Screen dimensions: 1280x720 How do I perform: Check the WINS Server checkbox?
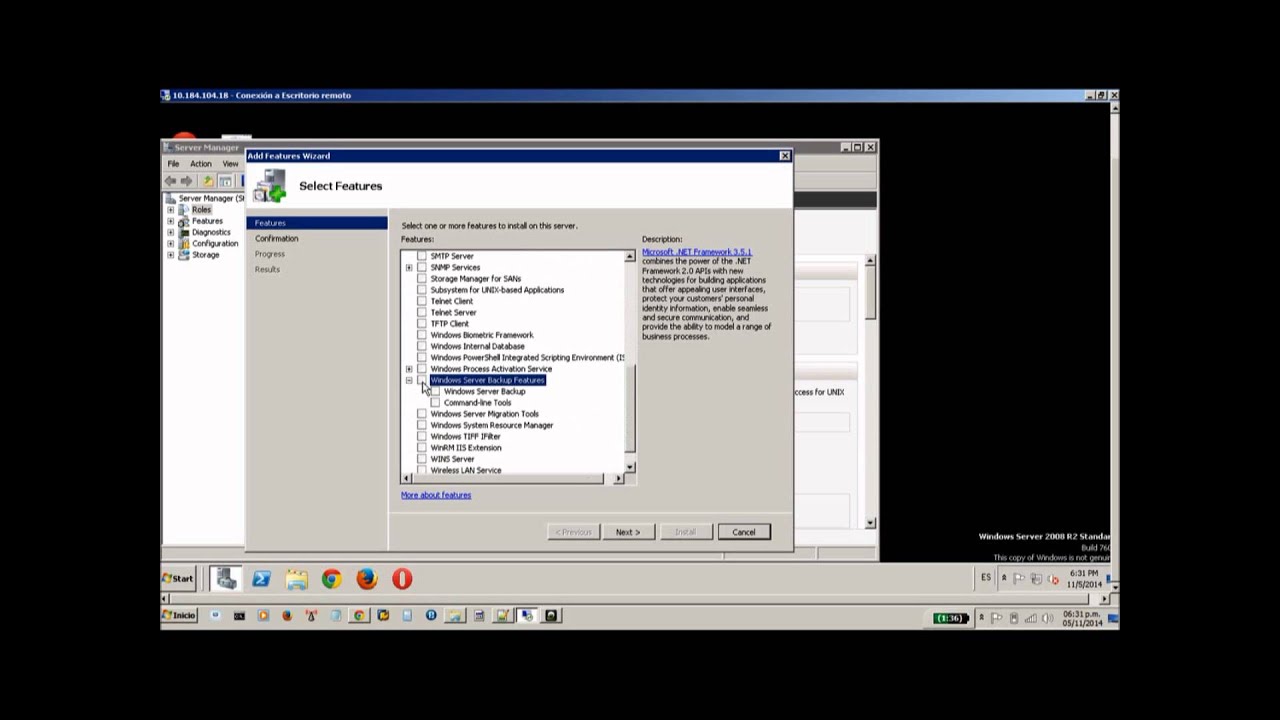pyautogui.click(x=422, y=459)
